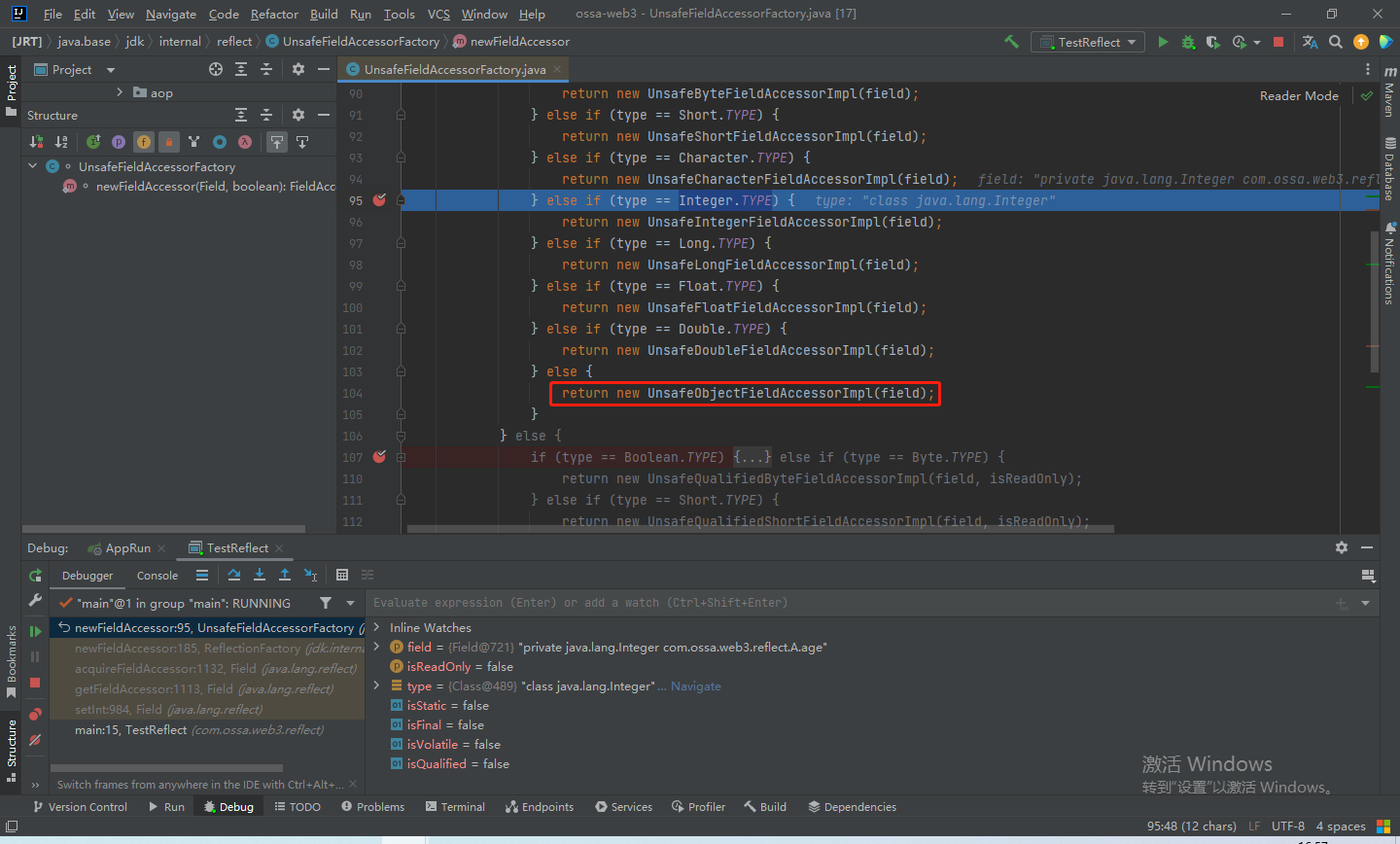The width and height of the screenshot is (1400, 844).
Task: Show the debugger threads list icon
Action: 202,575
